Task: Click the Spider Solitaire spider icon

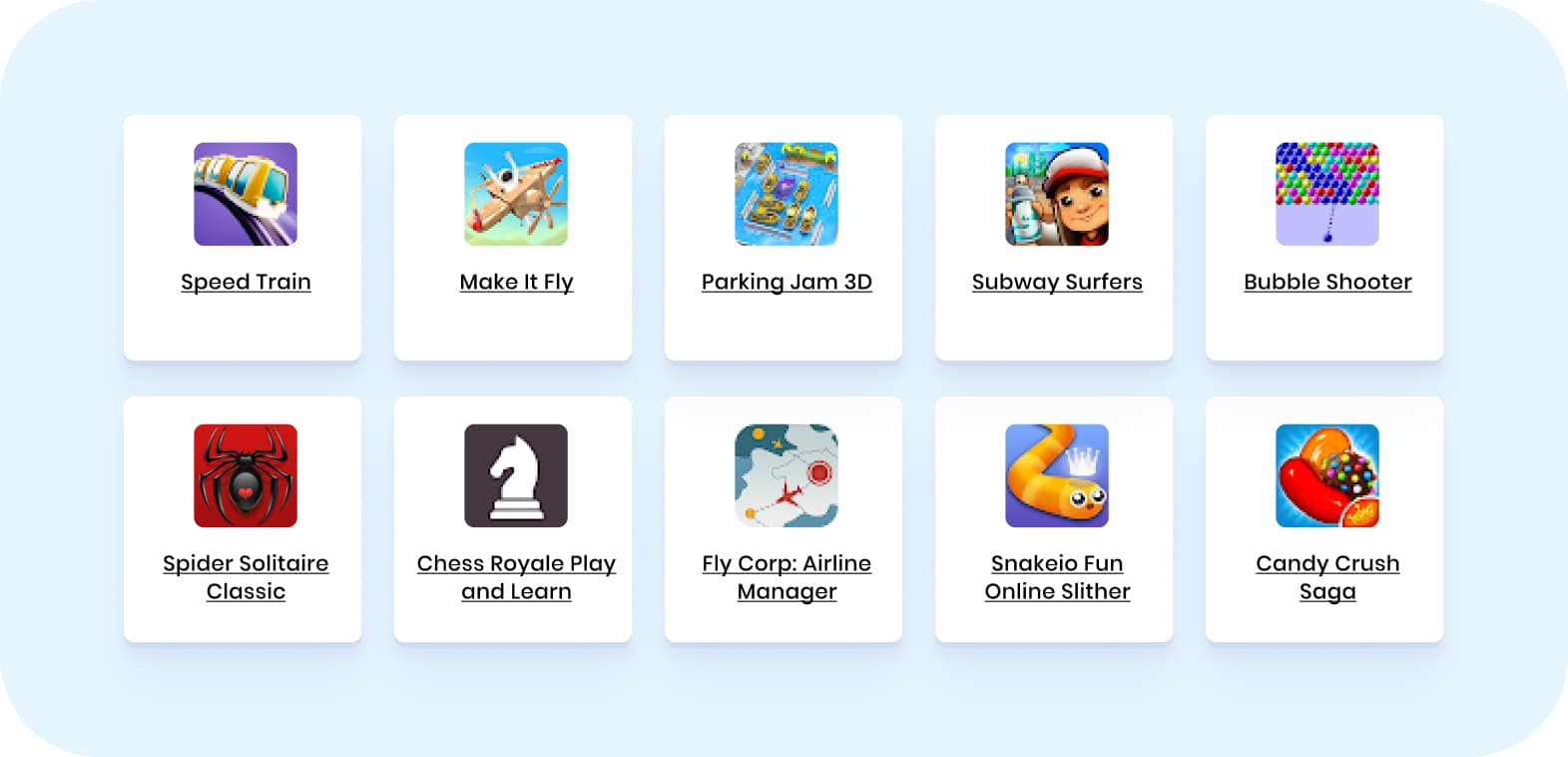Action: [x=246, y=475]
